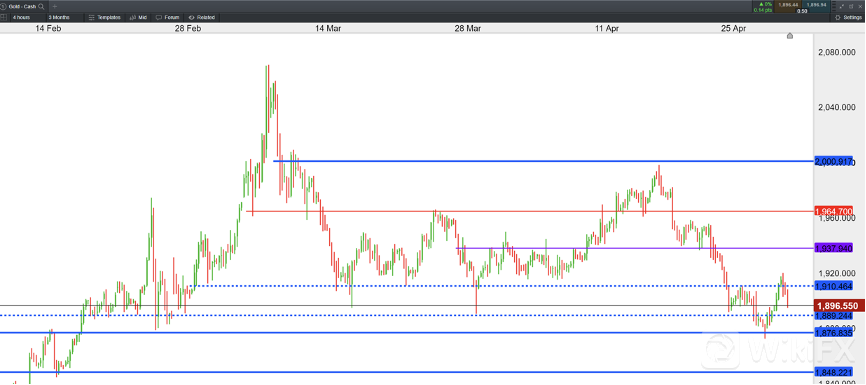This screenshot has height=385, width=866.
Task: Click the 14 Feb date on time axis
Action: pos(48,29)
